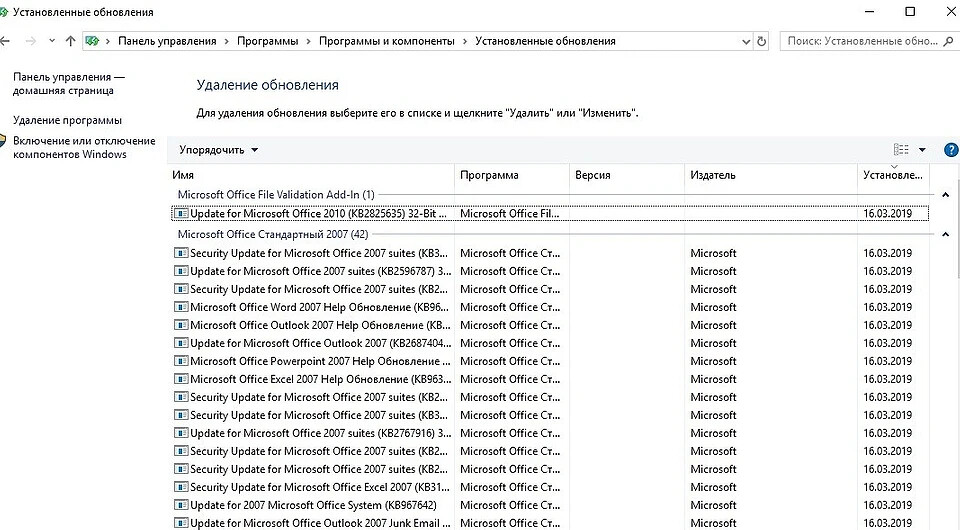Click the Control Panel icon in address bar
The height and width of the screenshot is (530, 960).
[94, 42]
